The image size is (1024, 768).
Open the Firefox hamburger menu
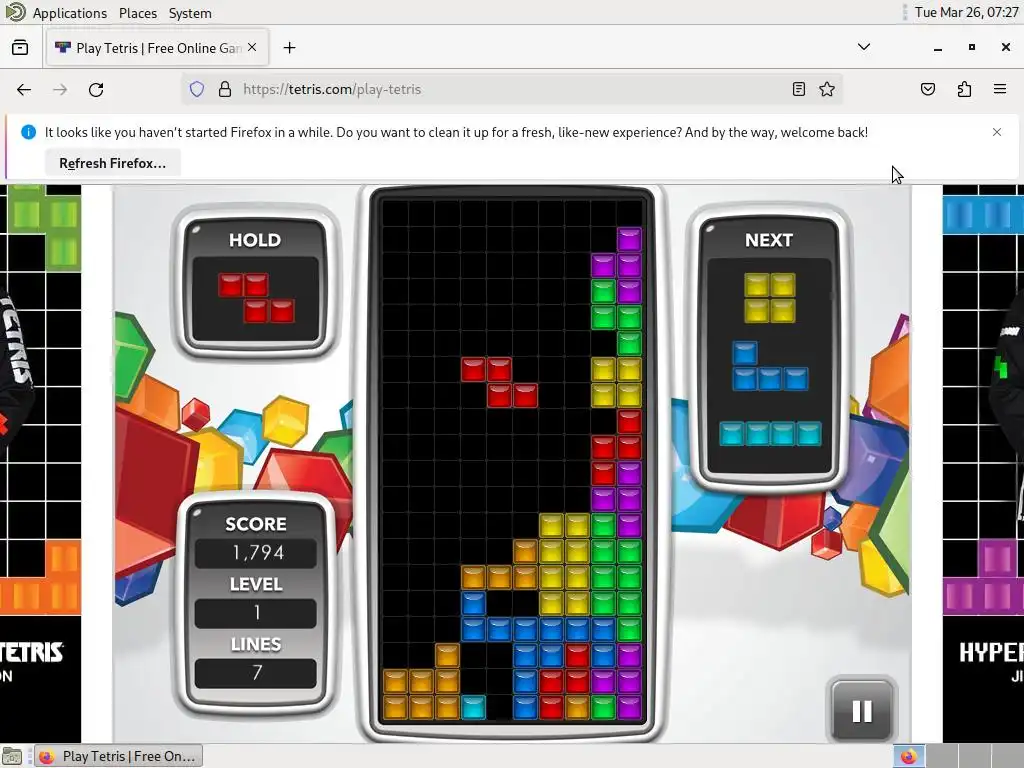(1000, 89)
